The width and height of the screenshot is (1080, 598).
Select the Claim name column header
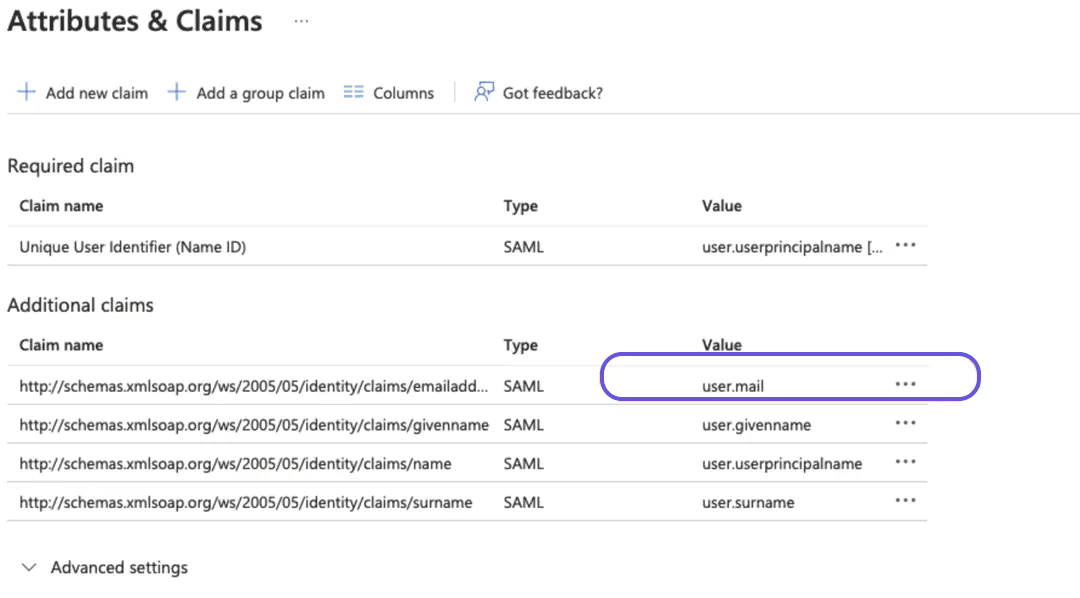(61, 344)
